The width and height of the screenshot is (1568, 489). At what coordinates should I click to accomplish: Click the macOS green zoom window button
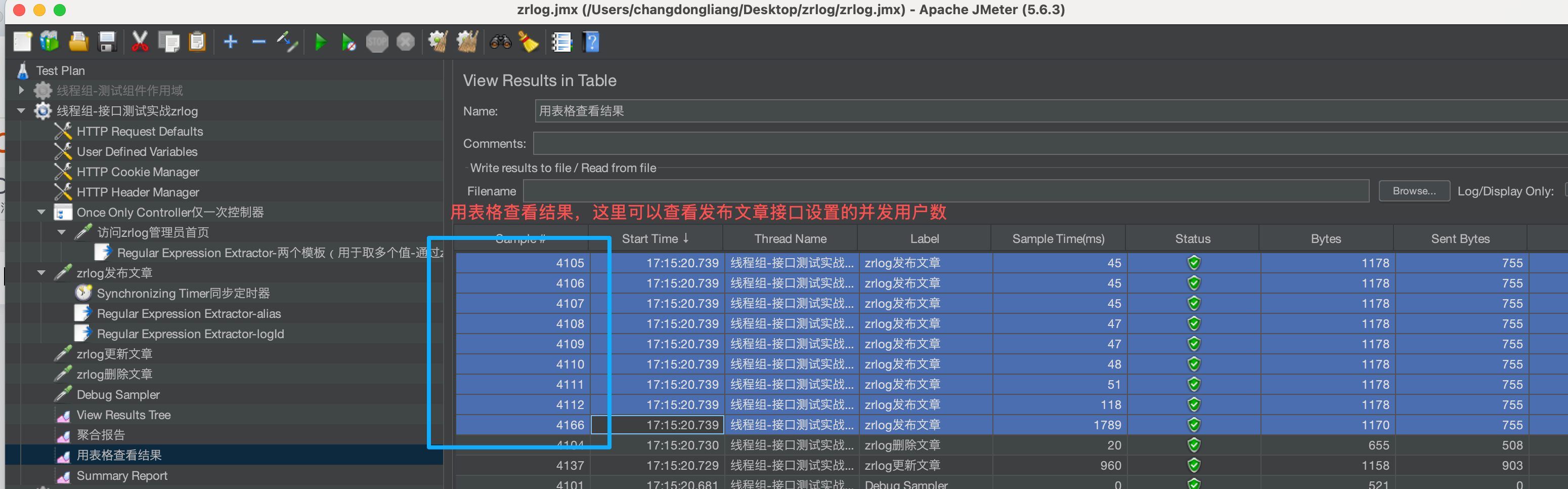click(x=60, y=10)
